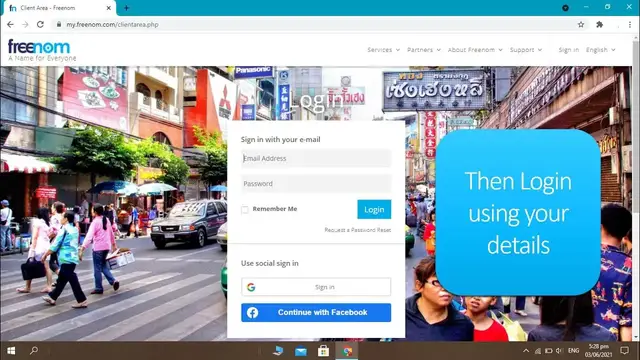Open a new browser tab

point(126,8)
